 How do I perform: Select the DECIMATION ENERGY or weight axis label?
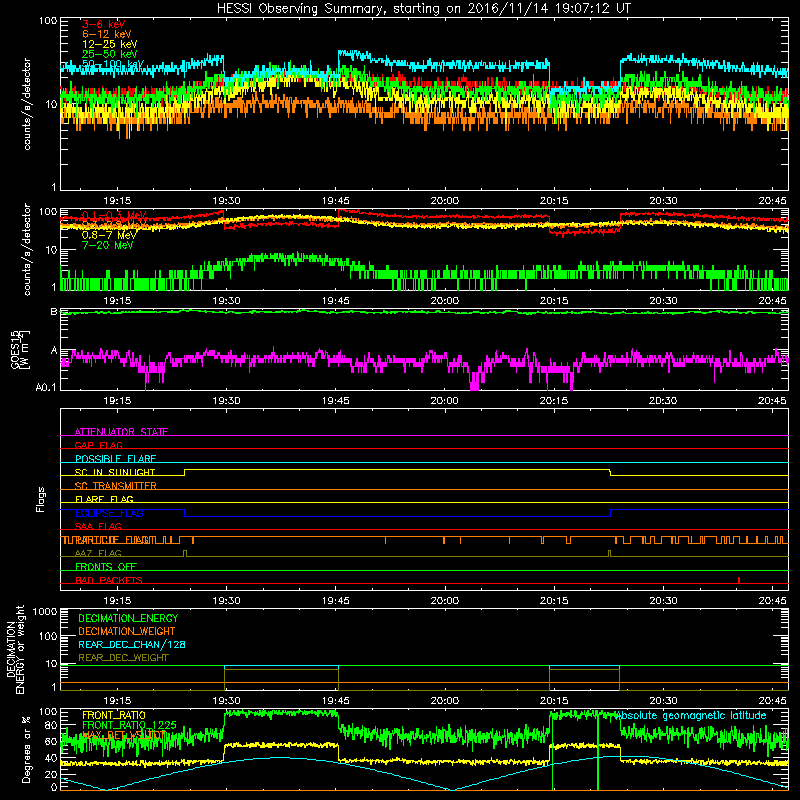click(15, 649)
